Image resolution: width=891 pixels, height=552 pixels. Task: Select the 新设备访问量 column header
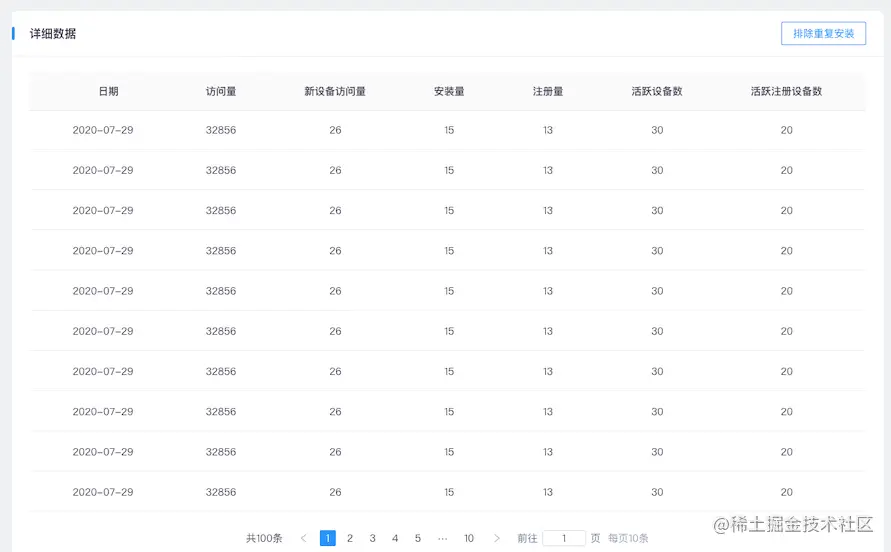click(335, 91)
